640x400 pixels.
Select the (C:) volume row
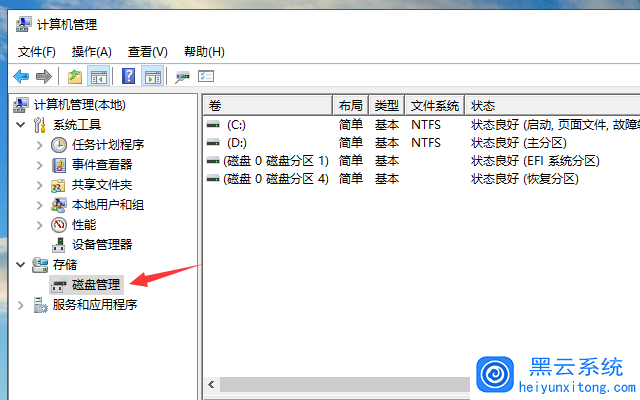pyautogui.click(x=422, y=124)
